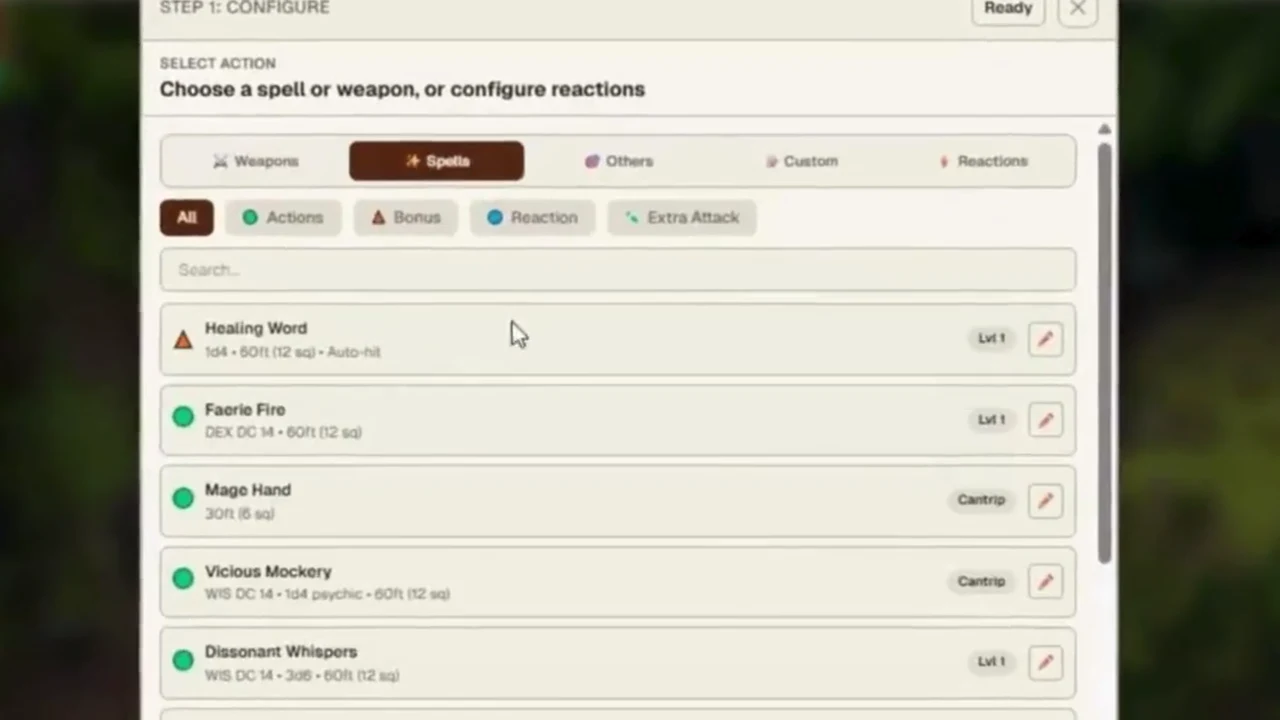Screen dimensions: 1280x720
Task: Edit the Healing Word spell pencil icon
Action: pos(1045,339)
